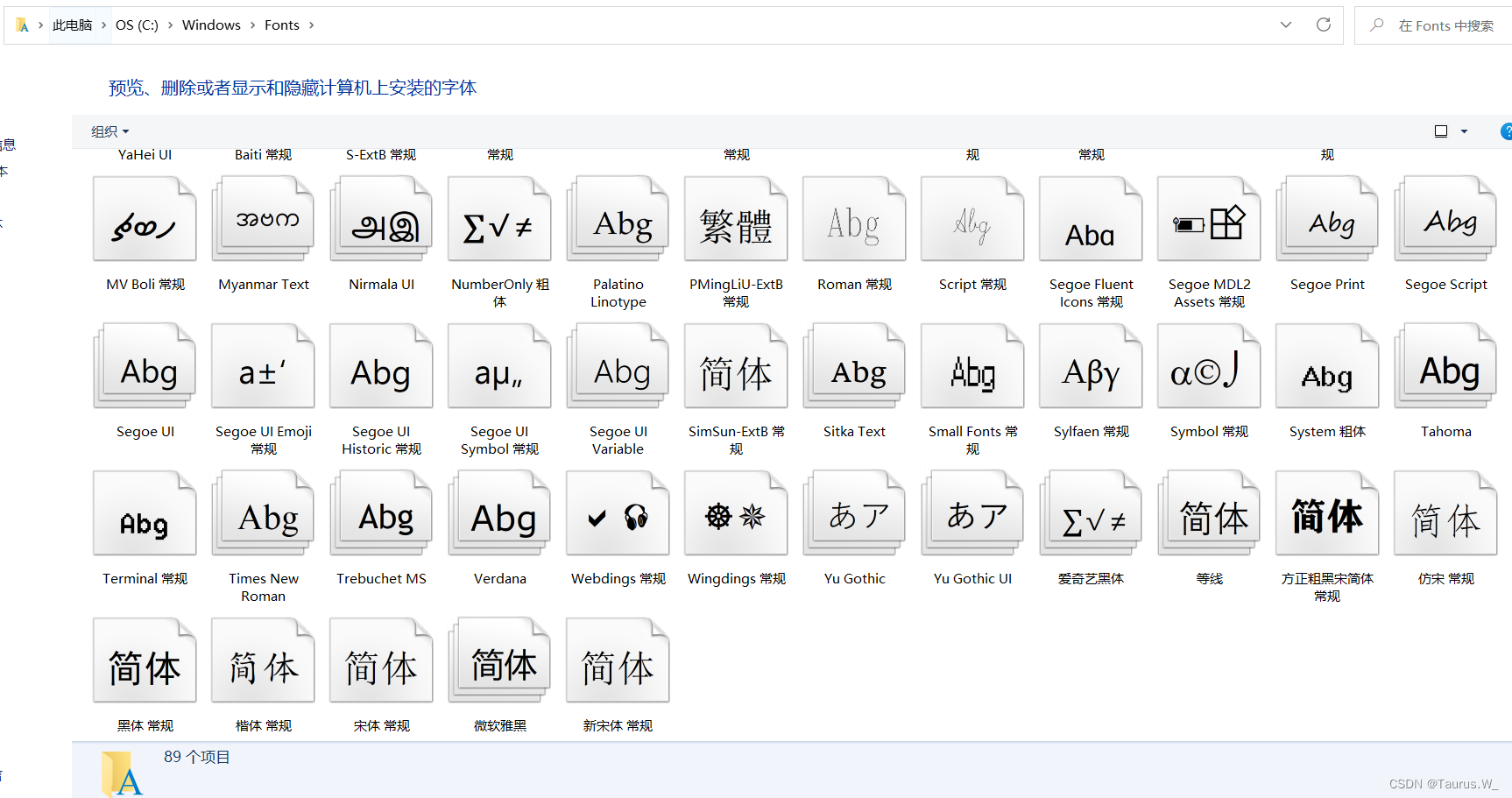Select the Segoe UI Emoji font
This screenshot has width=1512, height=798.
pyautogui.click(x=263, y=366)
